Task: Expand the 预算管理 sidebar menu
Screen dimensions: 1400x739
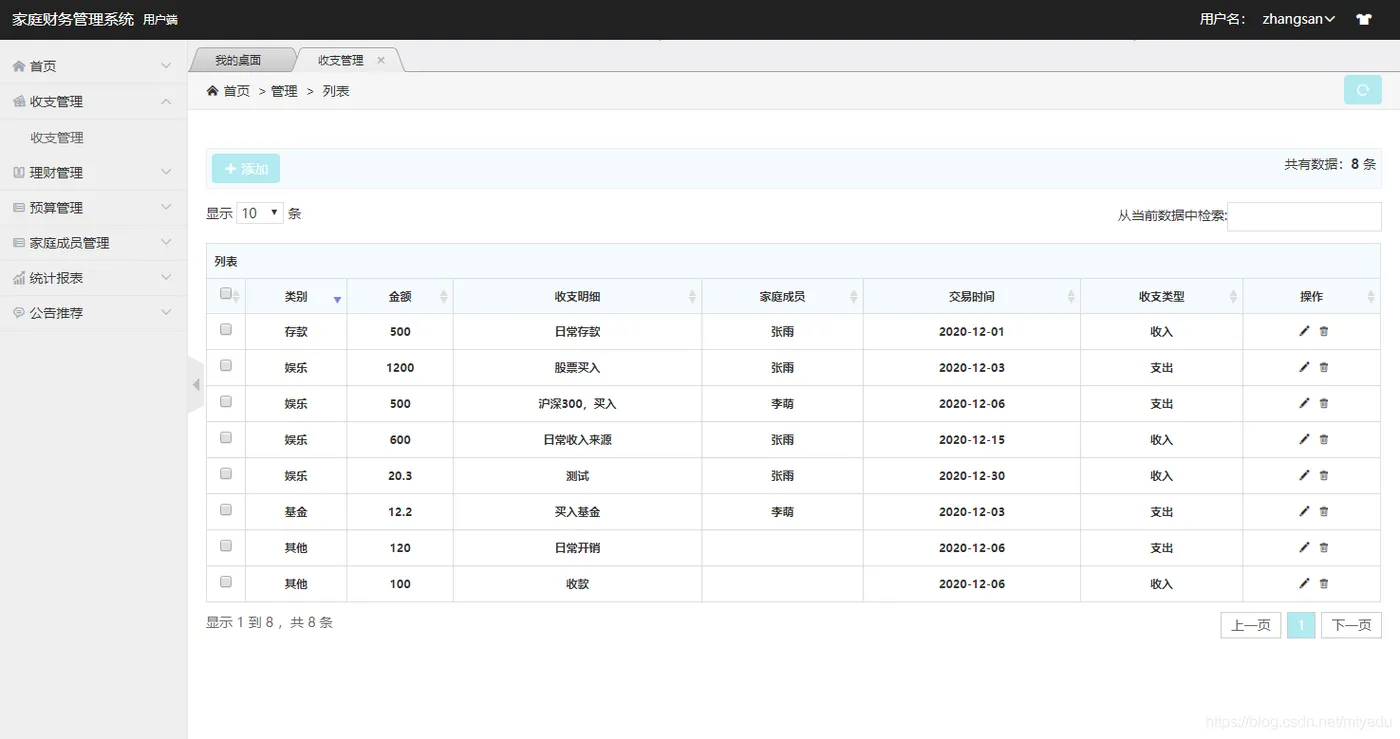Action: click(93, 207)
